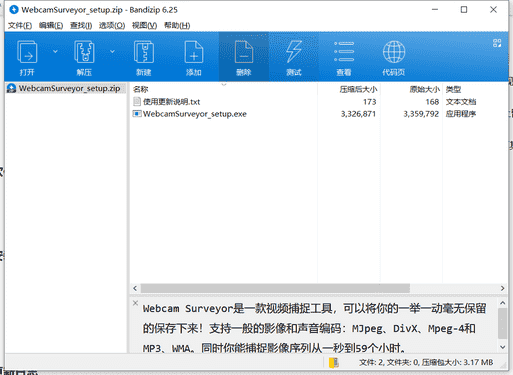The width and height of the screenshot is (513, 375).
Task: Click the file list horizontal scrollbar thumb
Action: [x=275, y=288]
